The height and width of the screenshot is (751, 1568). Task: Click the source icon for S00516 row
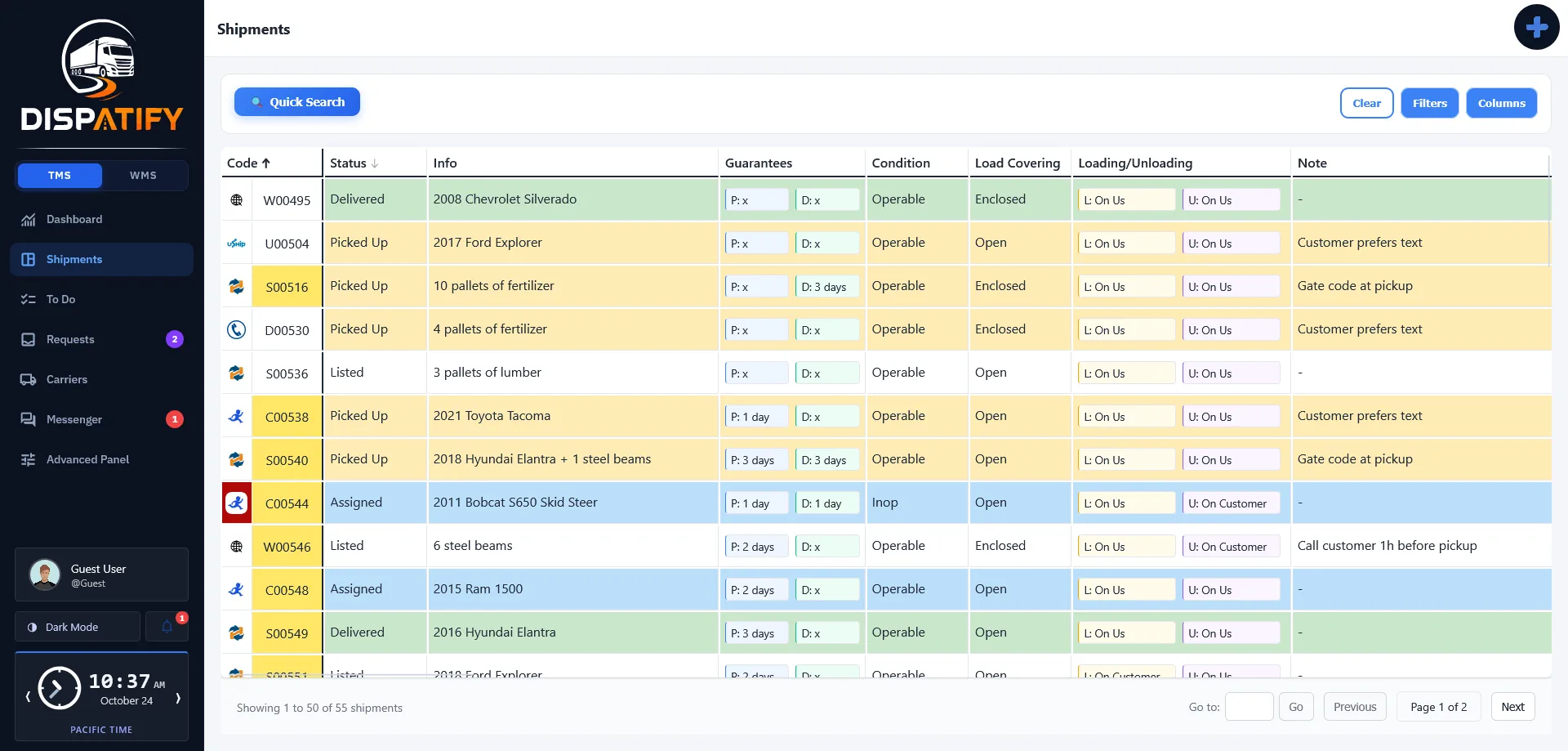[237, 287]
